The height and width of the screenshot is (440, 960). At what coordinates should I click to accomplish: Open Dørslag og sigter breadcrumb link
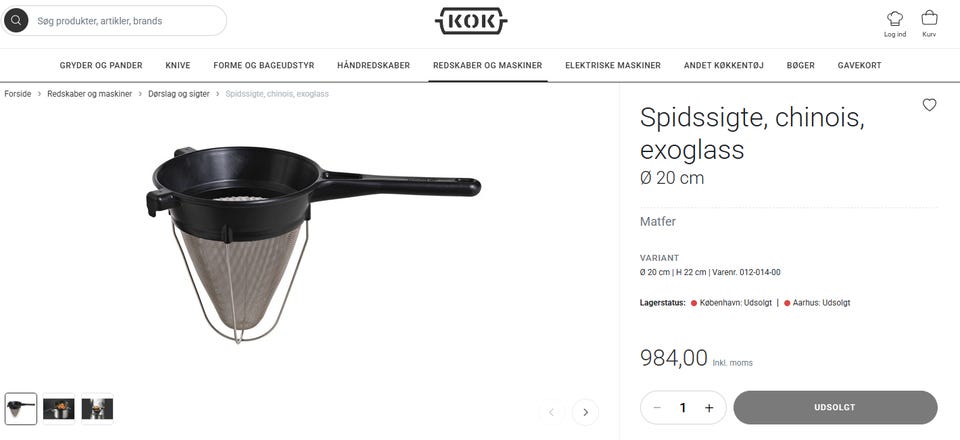179,94
